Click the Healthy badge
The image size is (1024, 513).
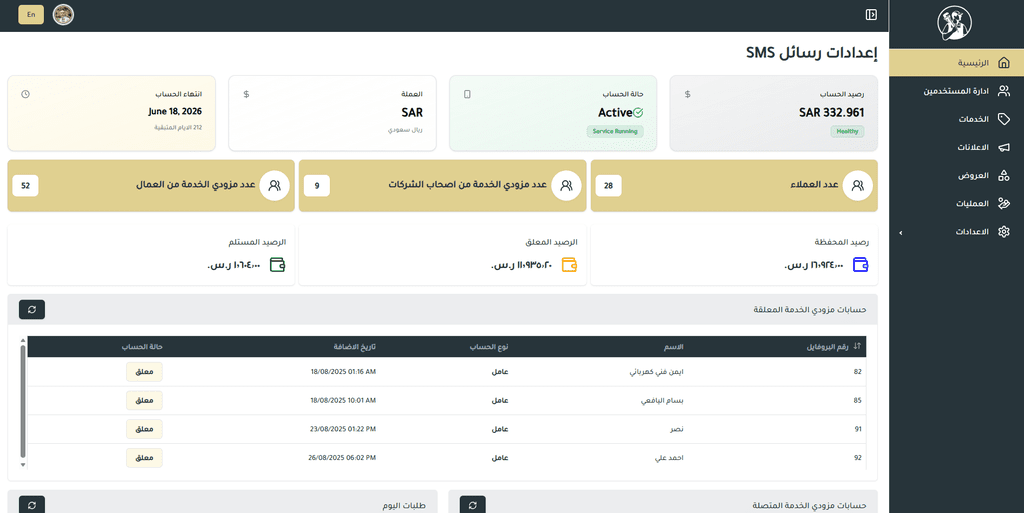pos(848,132)
